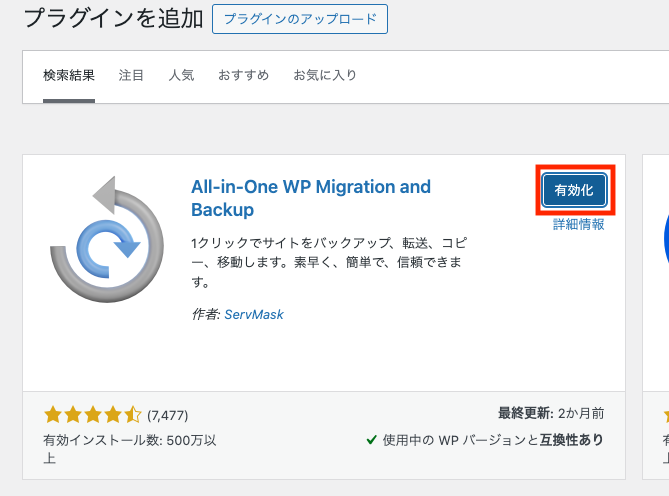Screen dimensions: 669x496
Task: Click the All-in-One WP Migration plugin icon
Action: (107, 238)
